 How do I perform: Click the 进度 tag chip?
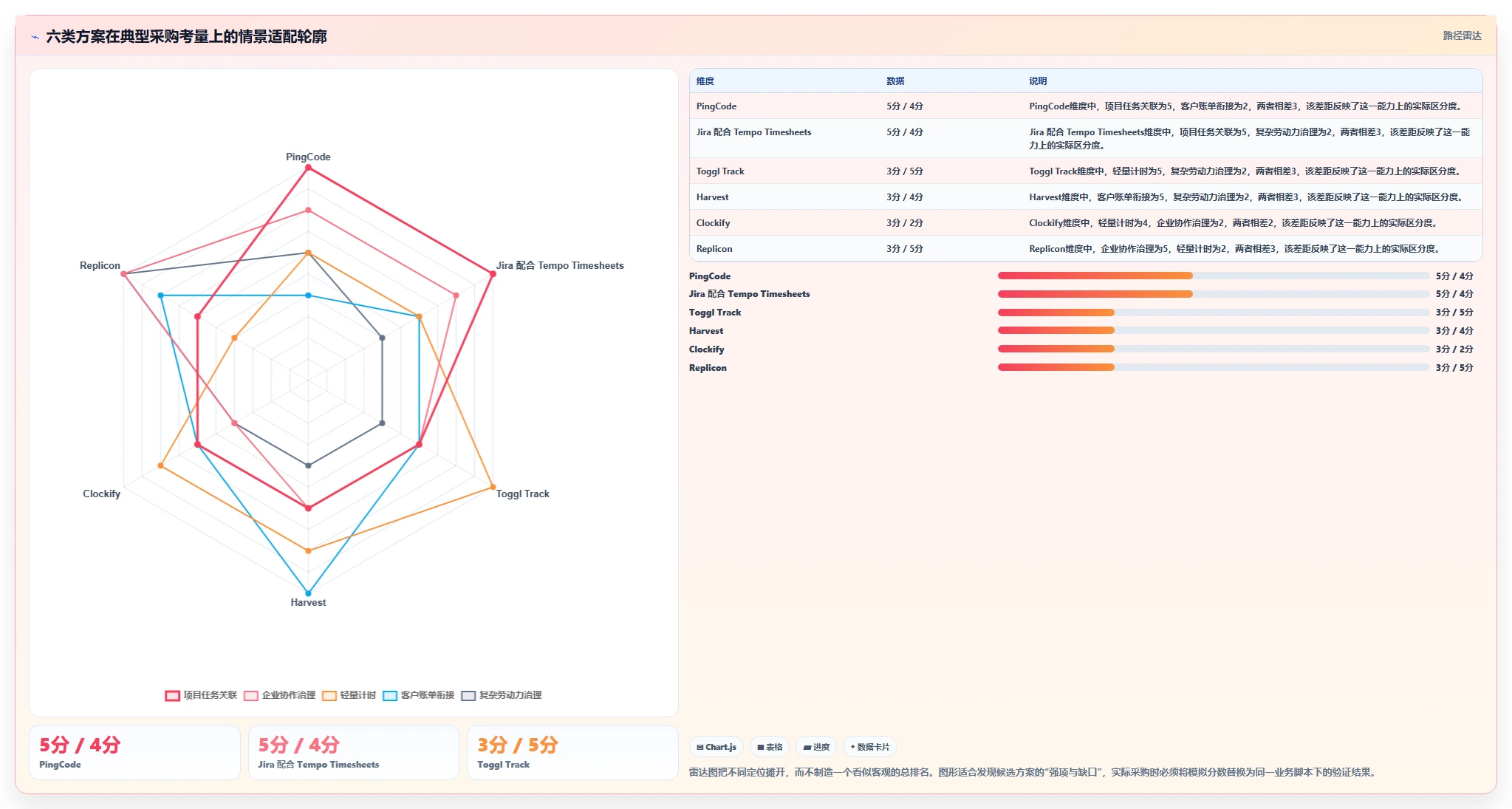click(816, 747)
